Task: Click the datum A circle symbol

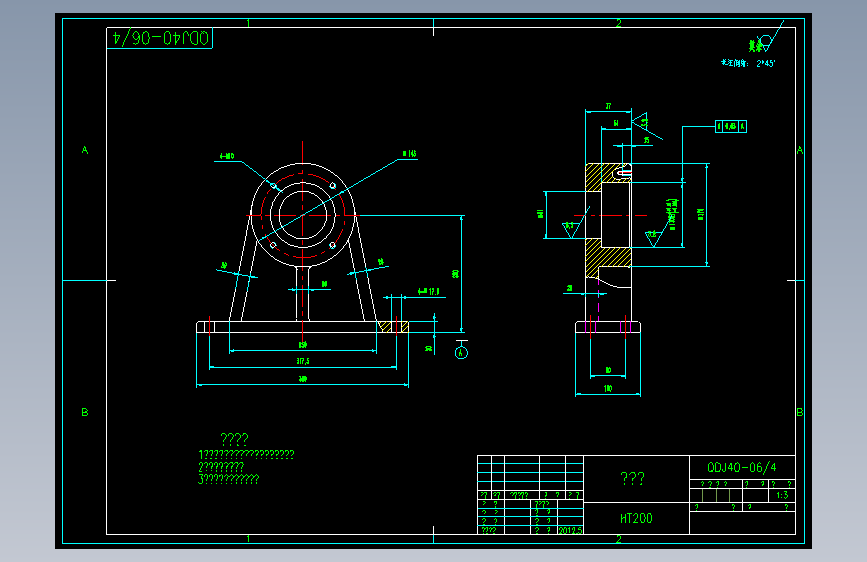Action: (x=461, y=352)
